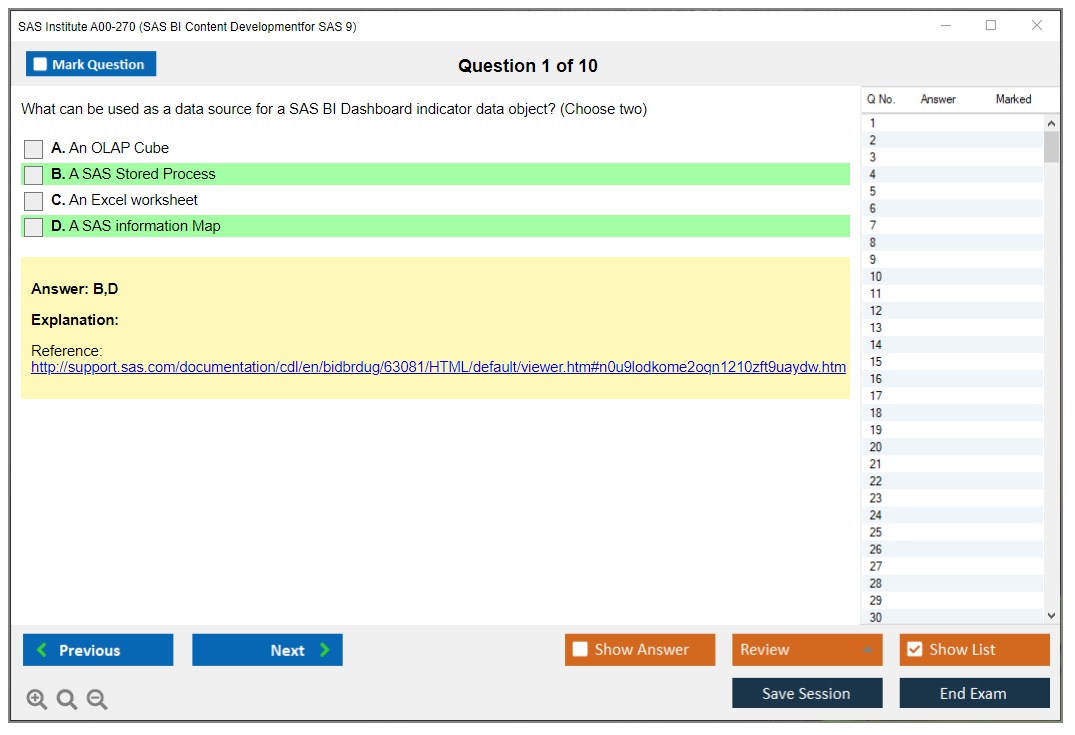This screenshot has height=735, width=1075.
Task: Click the zoom out magnifier icon
Action: 97,700
